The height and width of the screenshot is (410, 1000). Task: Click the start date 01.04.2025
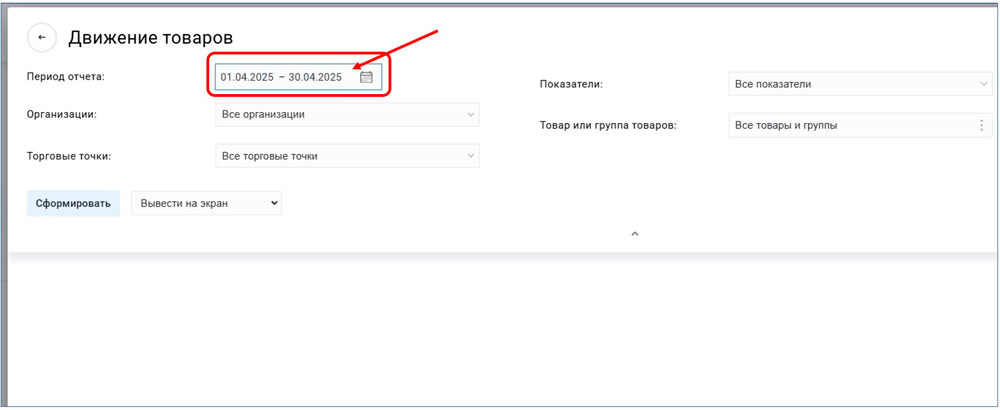(x=247, y=77)
